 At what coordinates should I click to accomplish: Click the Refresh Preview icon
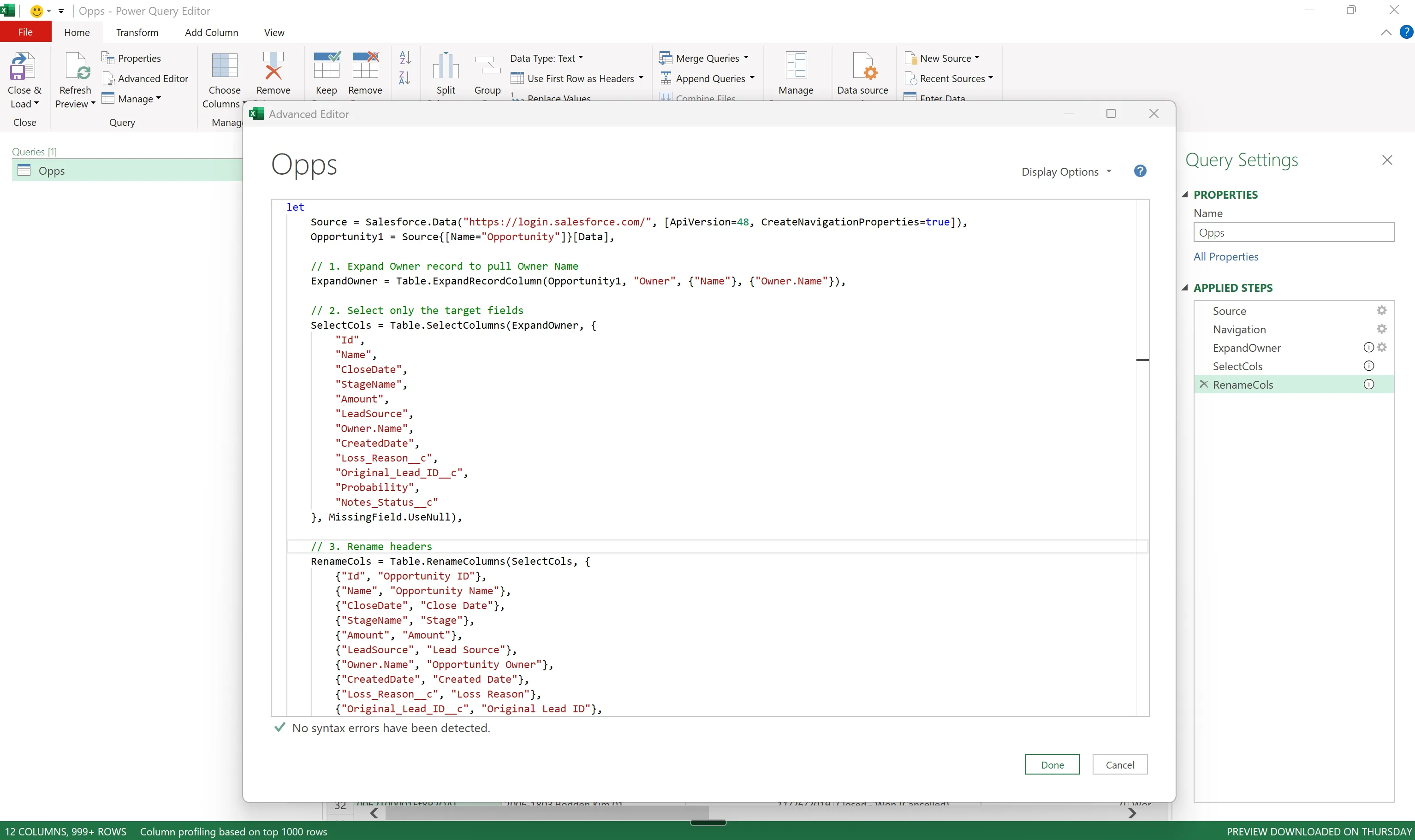pos(77,66)
